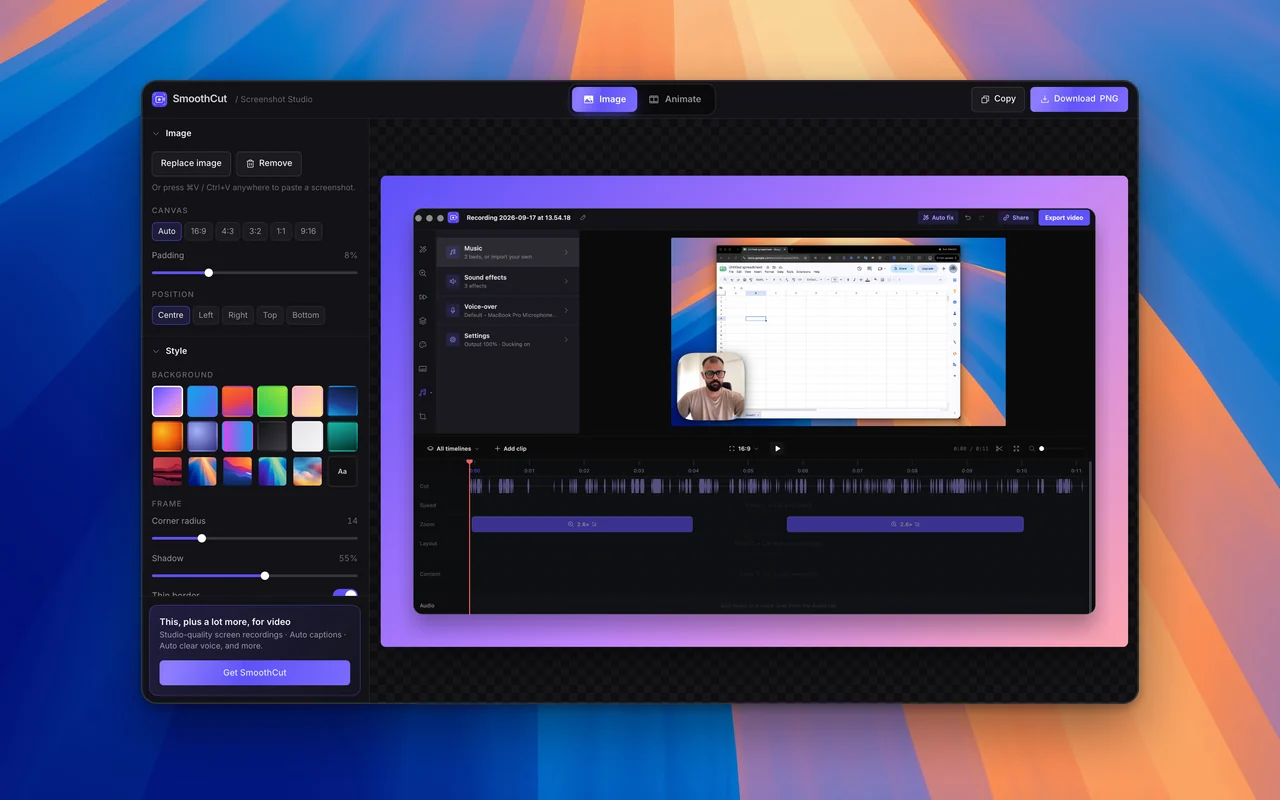1280x800 pixels.
Task: Pick the red landscape wallpaper background
Action: [167, 471]
